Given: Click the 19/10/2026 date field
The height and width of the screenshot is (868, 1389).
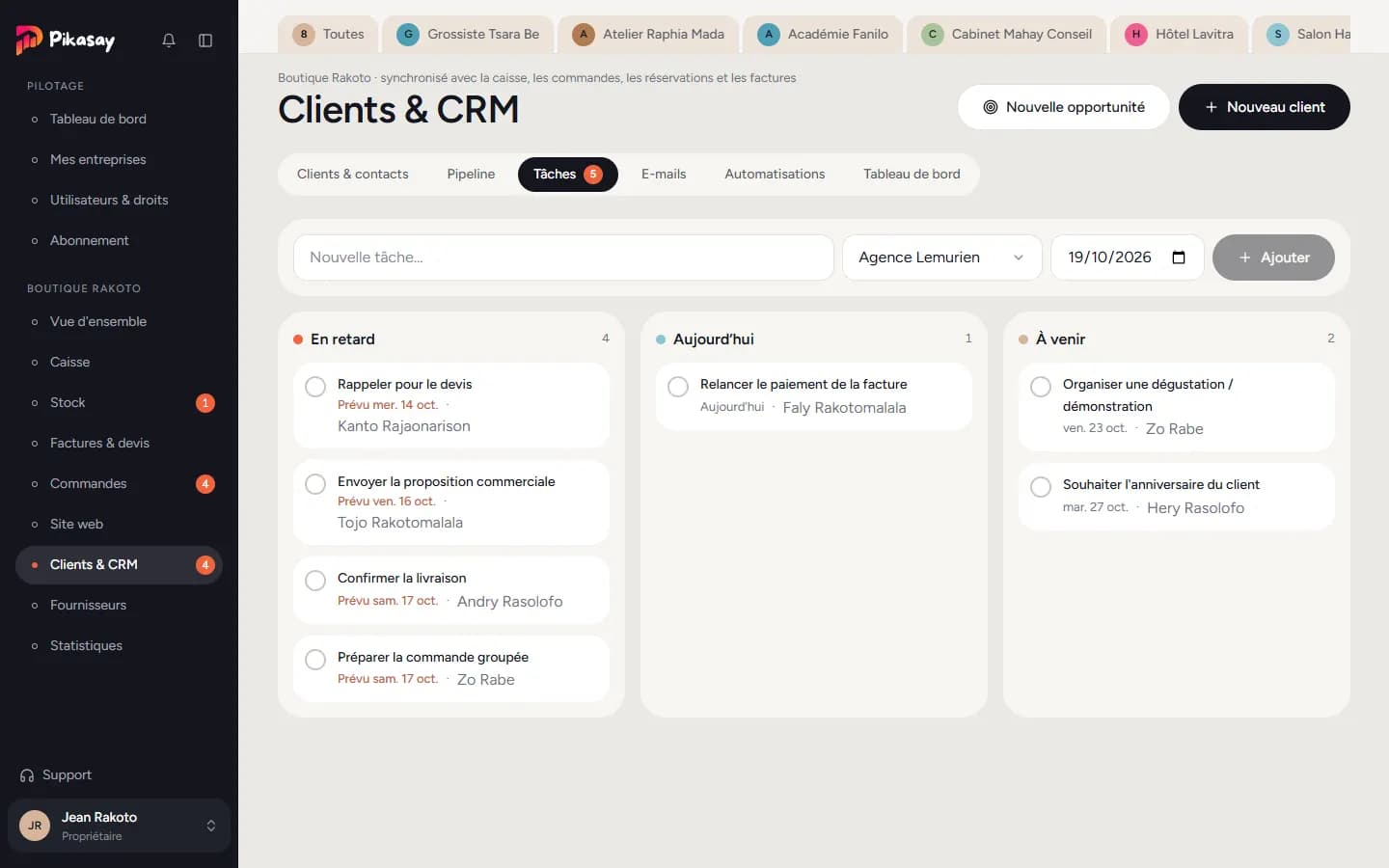Looking at the screenshot, I should (x=1128, y=258).
